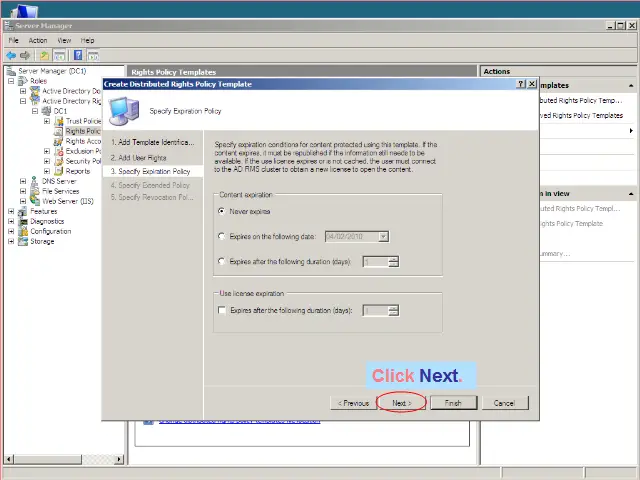Select the Configuration node icon
Viewport: 640px width, 480px height.
point(23,231)
